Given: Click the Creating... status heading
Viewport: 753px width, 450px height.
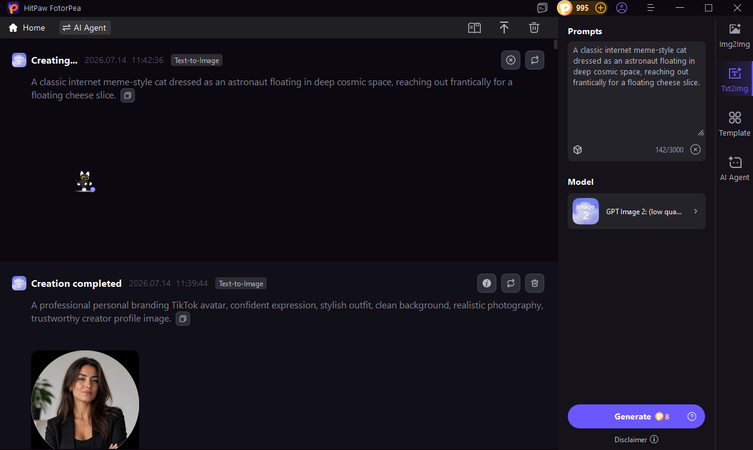Looking at the screenshot, I should click(x=54, y=61).
